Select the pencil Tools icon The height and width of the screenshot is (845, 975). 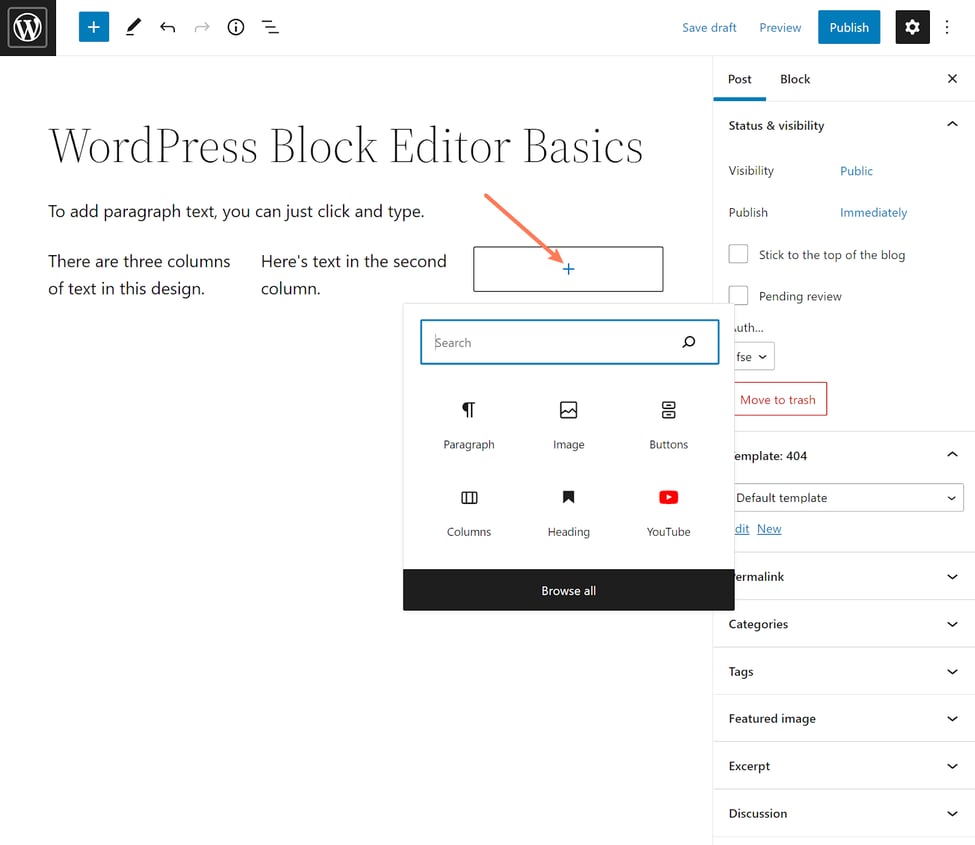coord(133,27)
